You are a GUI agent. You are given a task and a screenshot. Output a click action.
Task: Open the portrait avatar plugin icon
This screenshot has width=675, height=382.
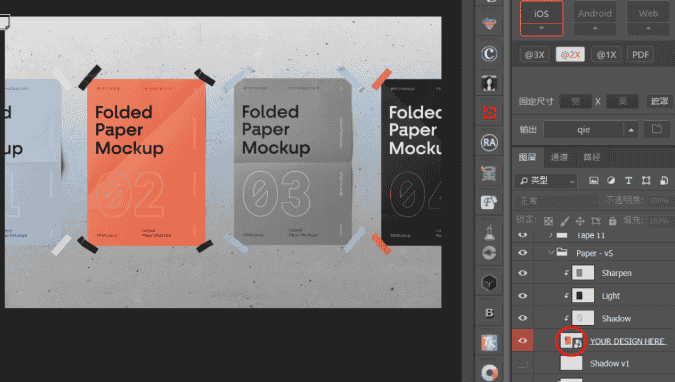click(x=489, y=84)
